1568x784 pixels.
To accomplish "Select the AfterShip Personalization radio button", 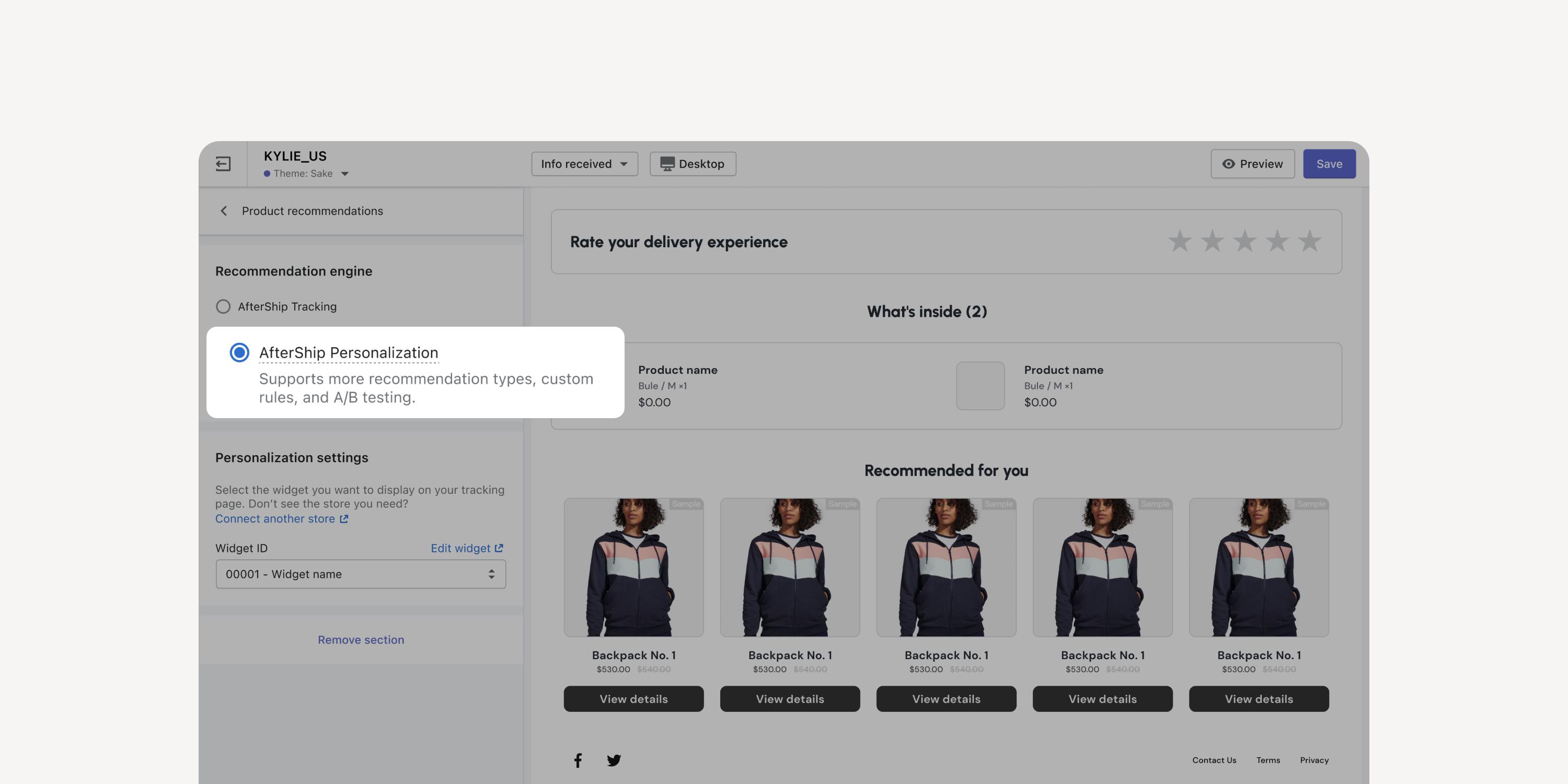I will (239, 352).
